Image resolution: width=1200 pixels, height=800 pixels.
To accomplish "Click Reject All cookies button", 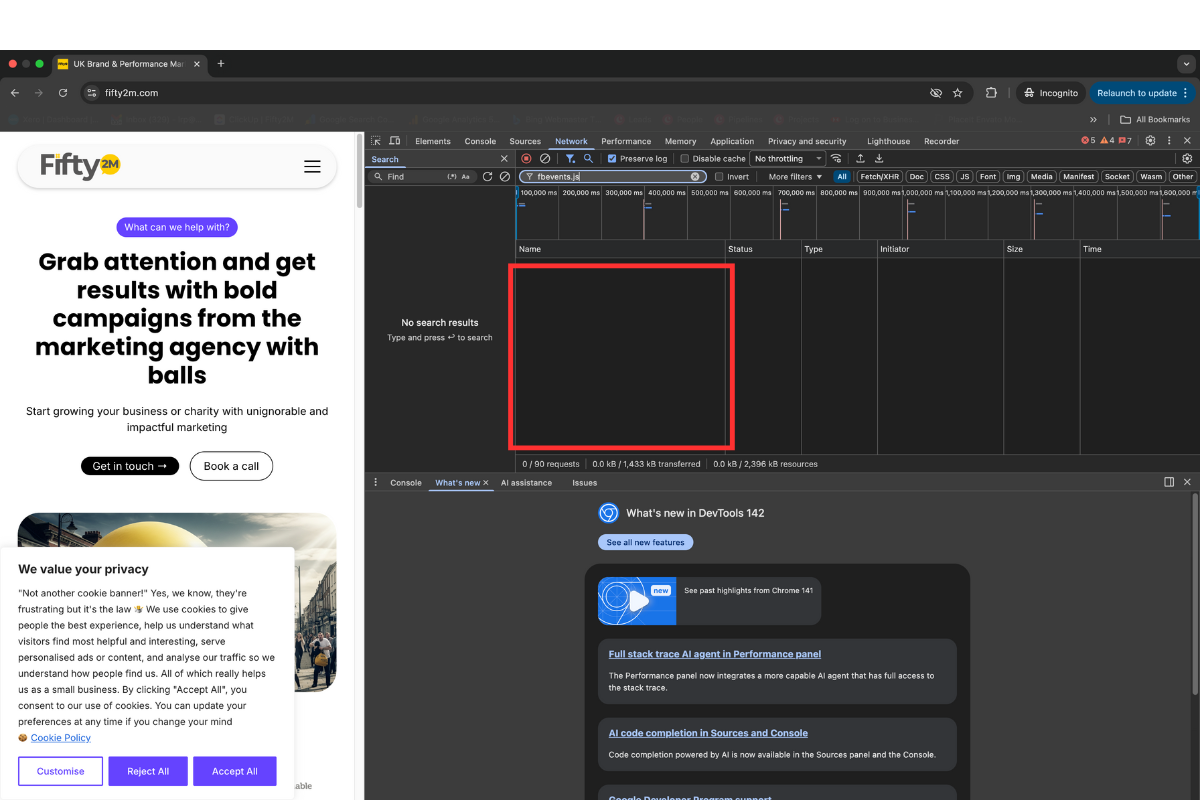I will [148, 771].
